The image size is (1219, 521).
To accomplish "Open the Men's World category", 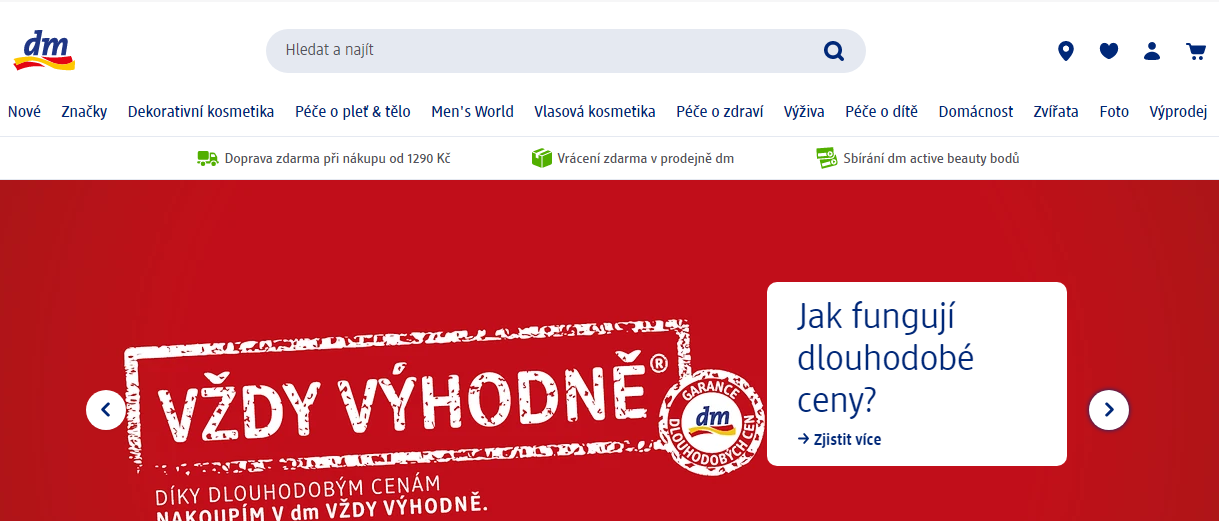I will 472,112.
